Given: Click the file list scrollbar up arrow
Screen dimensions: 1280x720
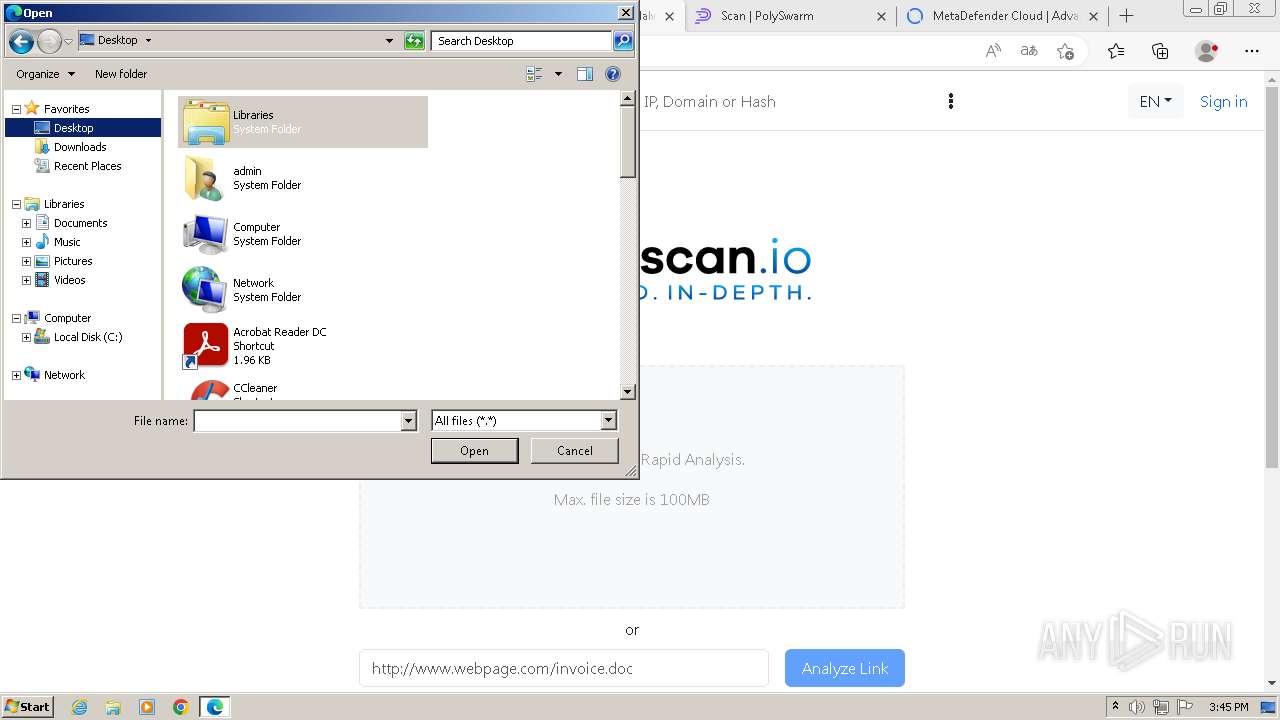Looking at the screenshot, I should 628,98.
